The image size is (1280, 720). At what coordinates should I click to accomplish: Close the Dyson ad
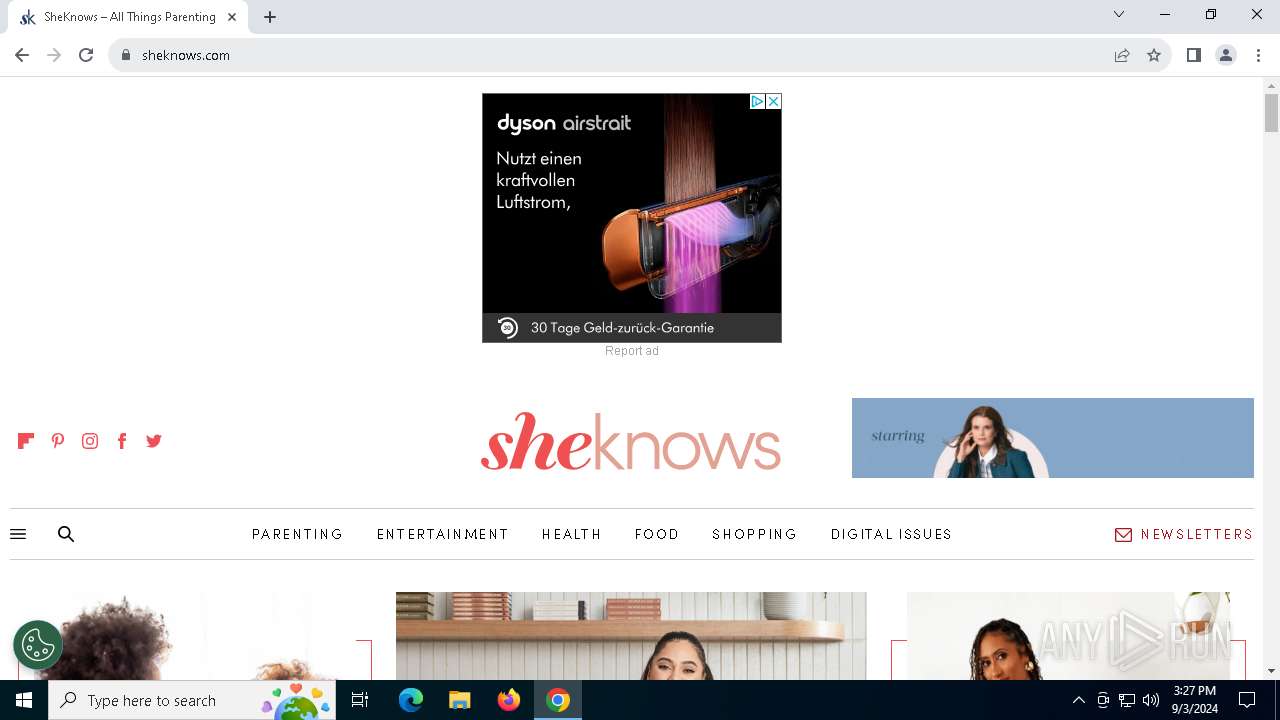tap(773, 101)
